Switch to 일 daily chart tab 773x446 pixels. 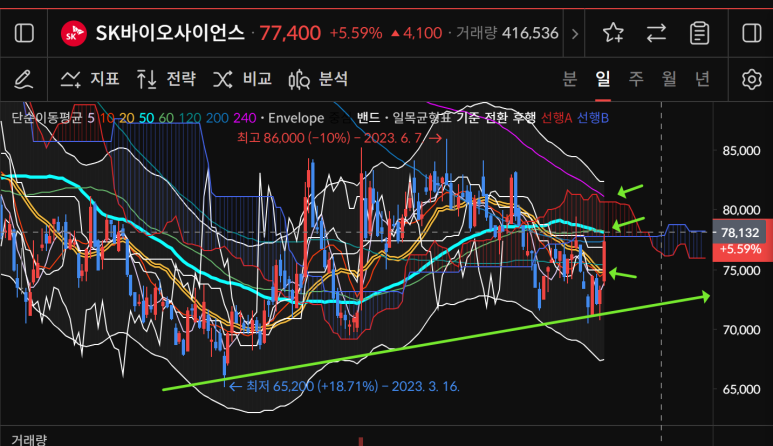(x=603, y=79)
